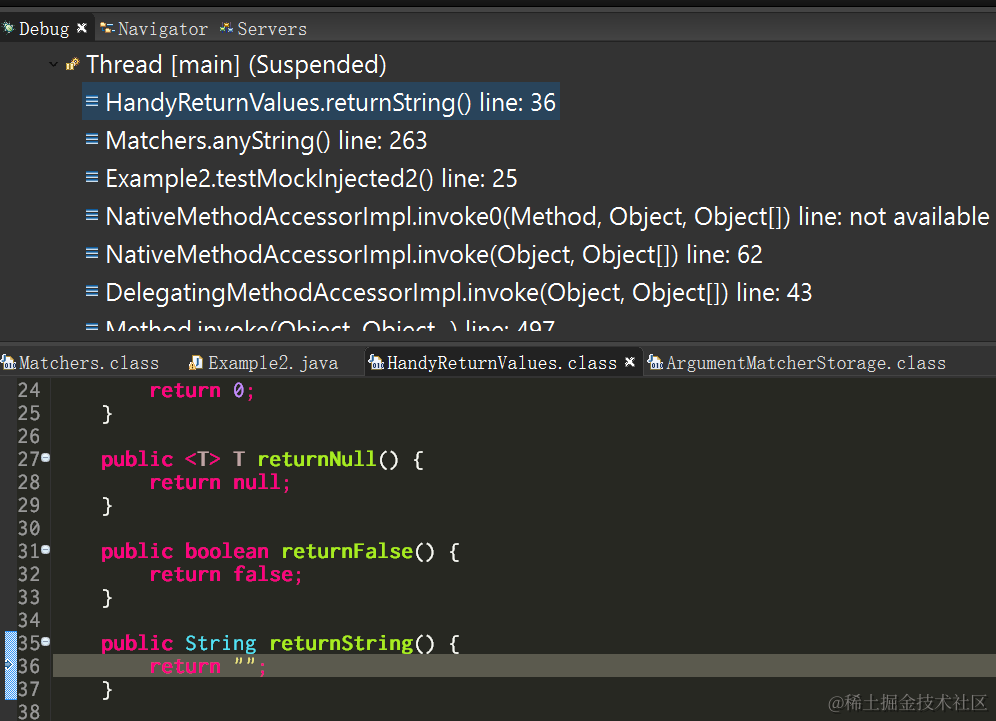
Task: Click line number 24 in the gutter
Action: (x=29, y=389)
